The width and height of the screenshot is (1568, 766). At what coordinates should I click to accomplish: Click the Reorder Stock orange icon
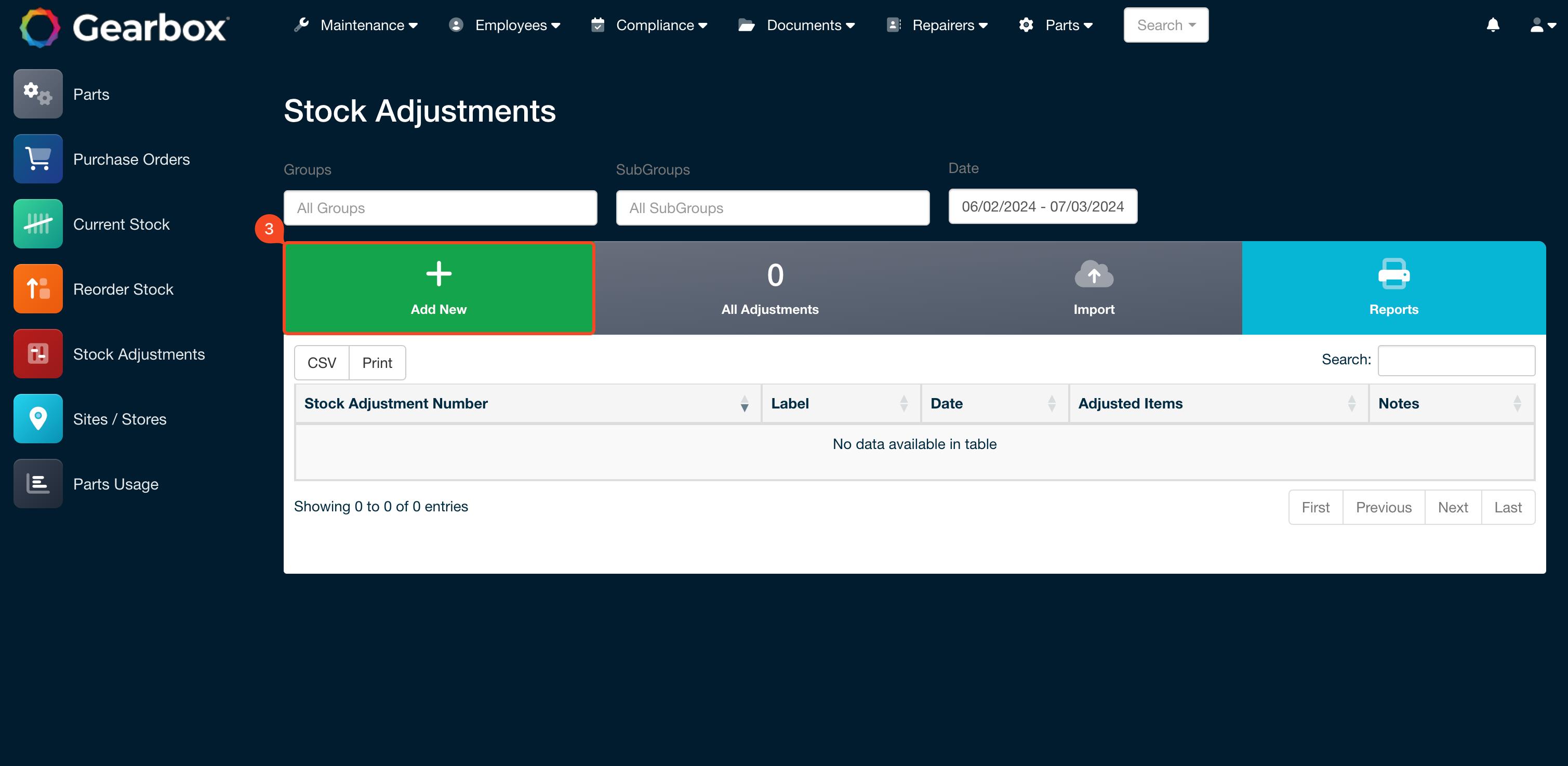(38, 288)
